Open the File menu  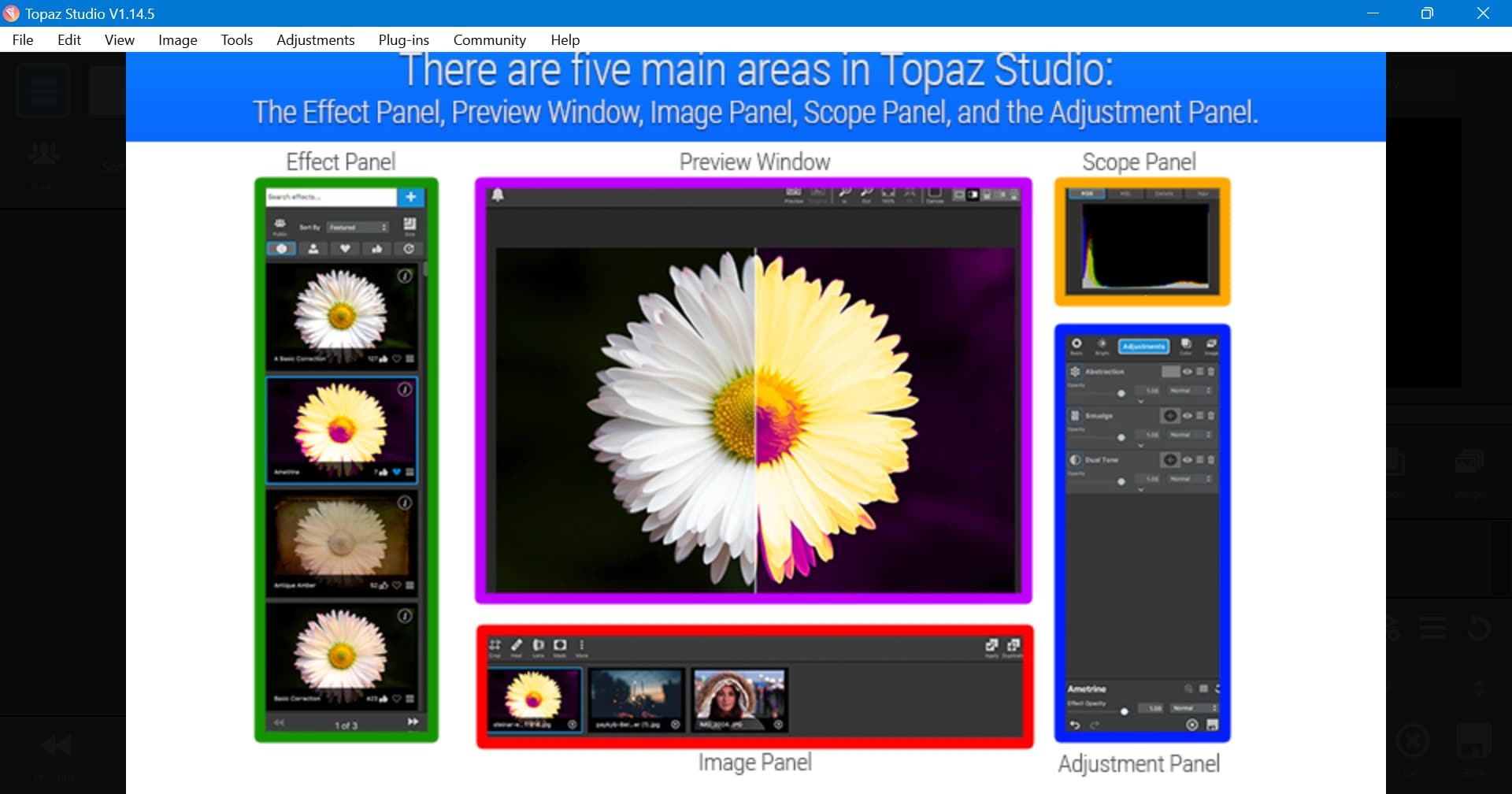click(23, 40)
